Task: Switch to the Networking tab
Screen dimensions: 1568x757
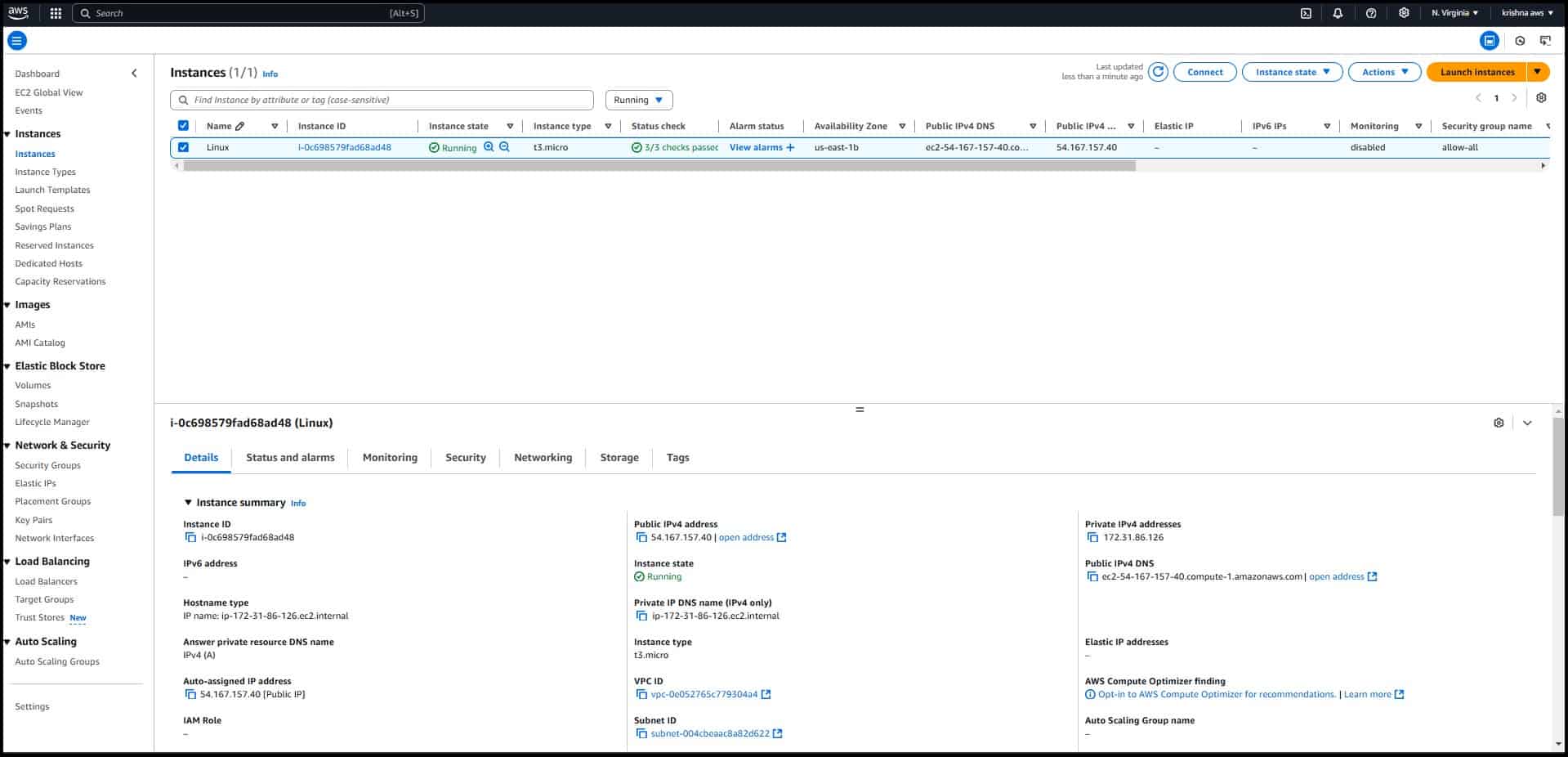Action: (543, 458)
